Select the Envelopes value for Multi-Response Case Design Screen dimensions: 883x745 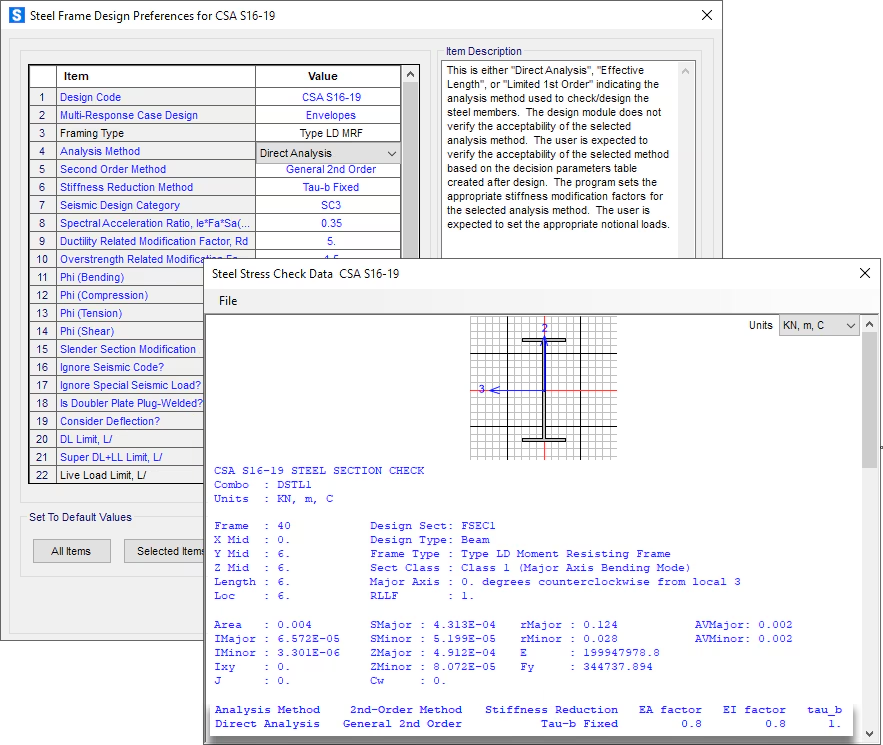point(331,115)
